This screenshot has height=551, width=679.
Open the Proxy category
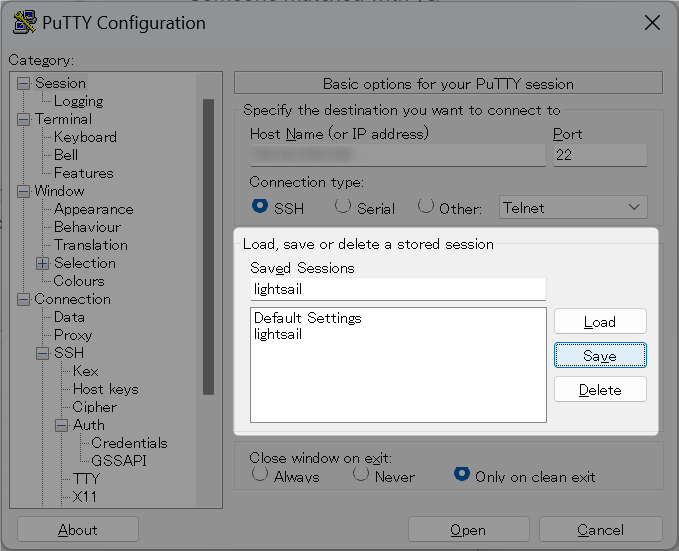[x=73, y=335]
